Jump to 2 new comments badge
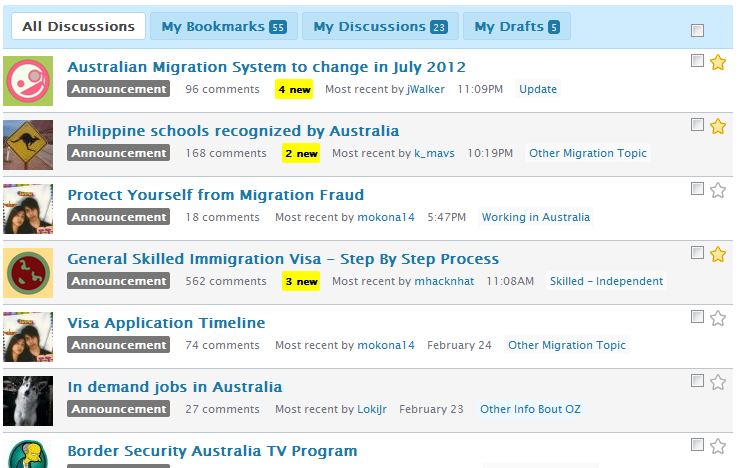 pyautogui.click(x=301, y=153)
